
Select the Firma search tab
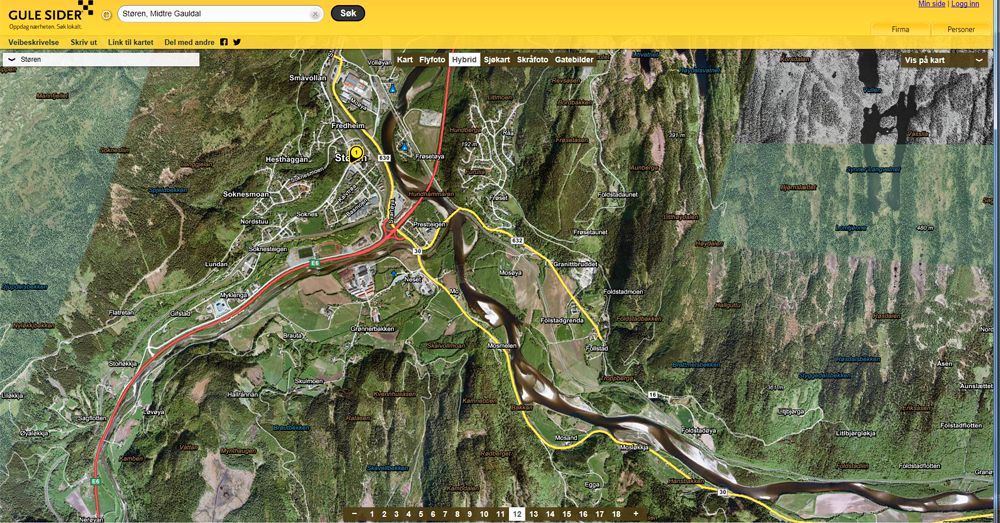pos(900,30)
